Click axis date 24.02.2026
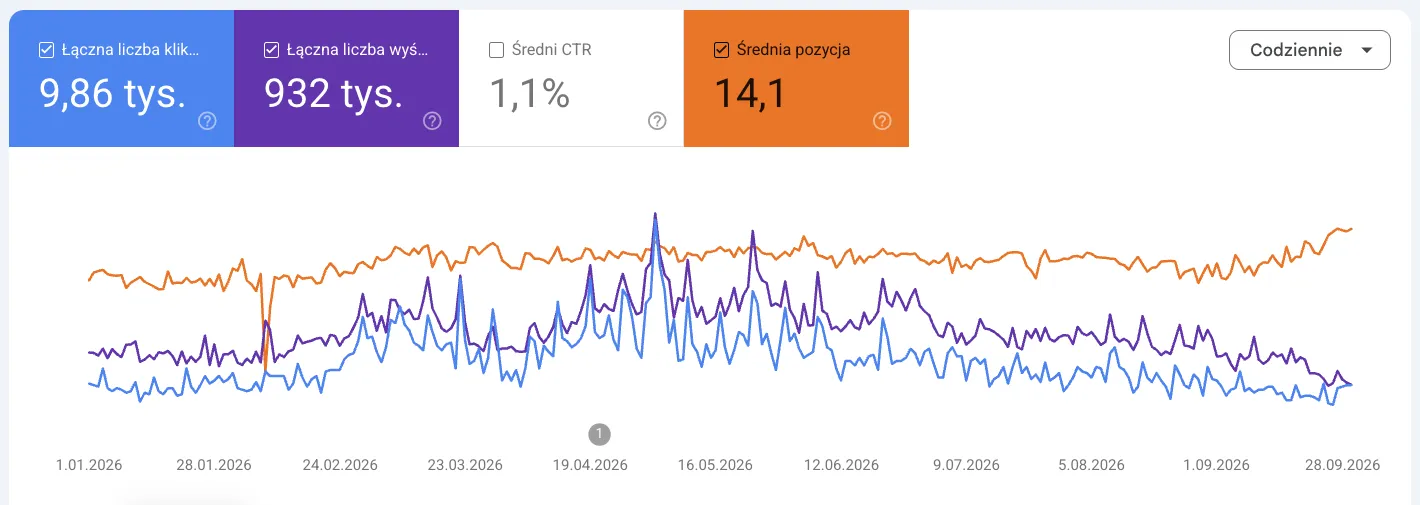The height and width of the screenshot is (505, 1420). pos(340,465)
